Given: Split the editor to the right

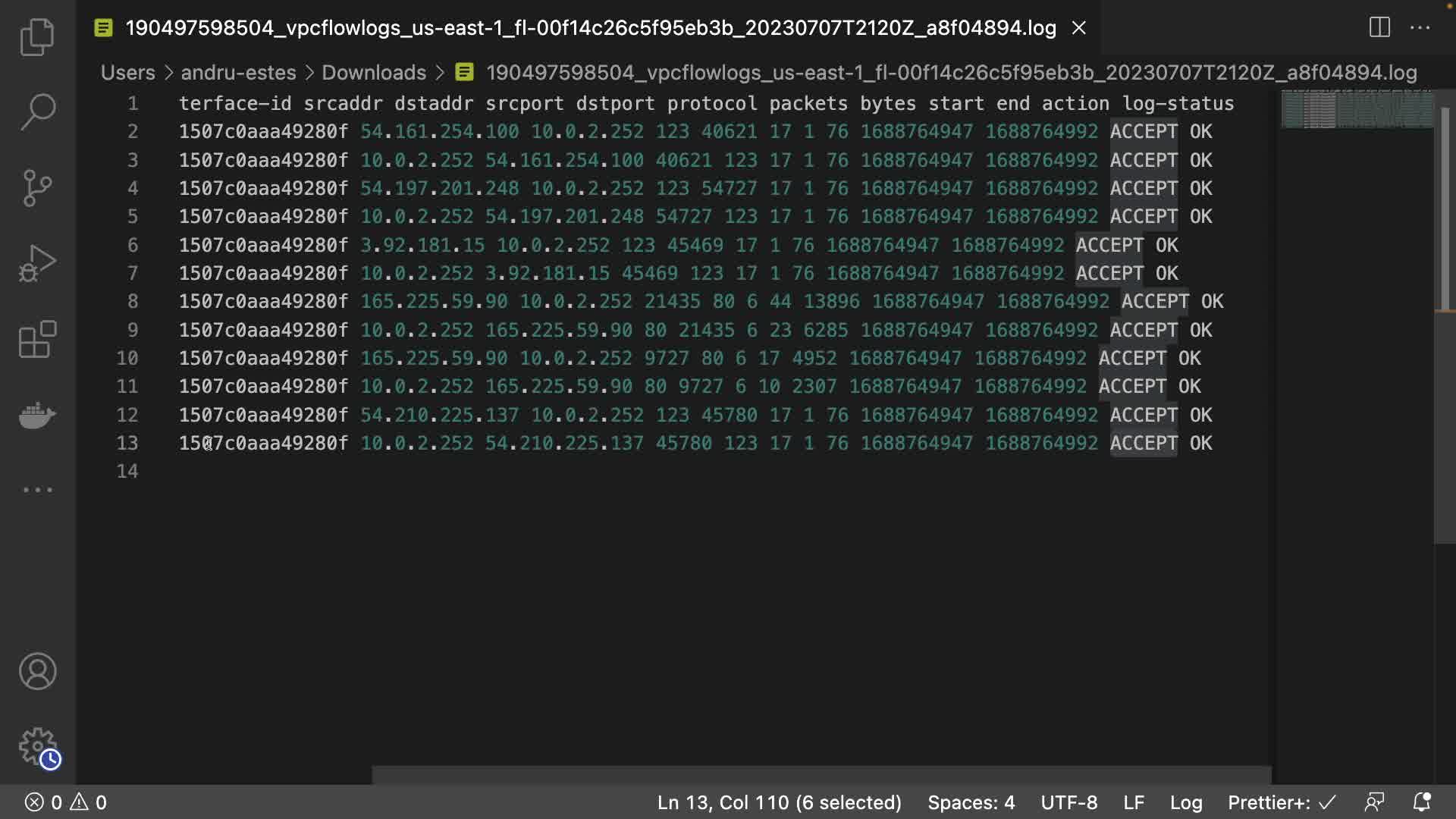Looking at the screenshot, I should (1379, 28).
